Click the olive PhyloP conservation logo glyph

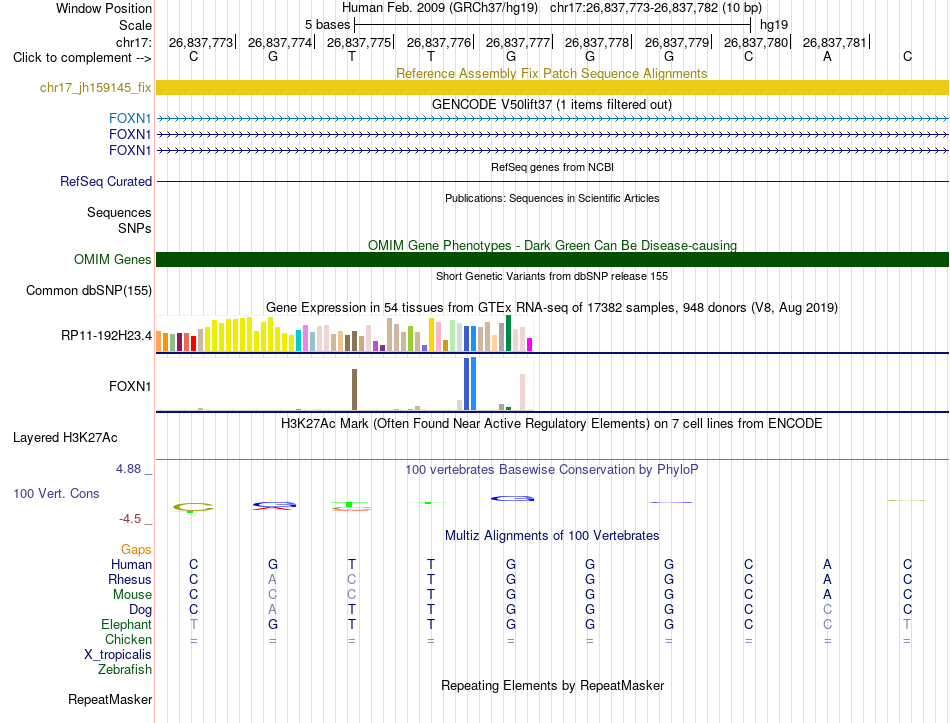point(193,507)
